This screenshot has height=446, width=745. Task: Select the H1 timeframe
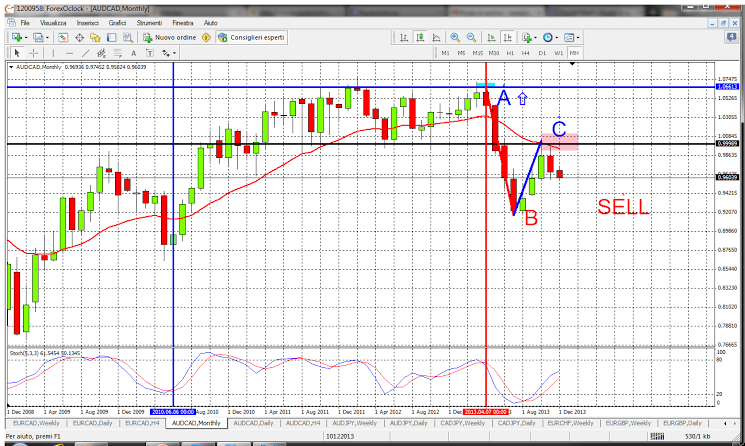(510, 53)
